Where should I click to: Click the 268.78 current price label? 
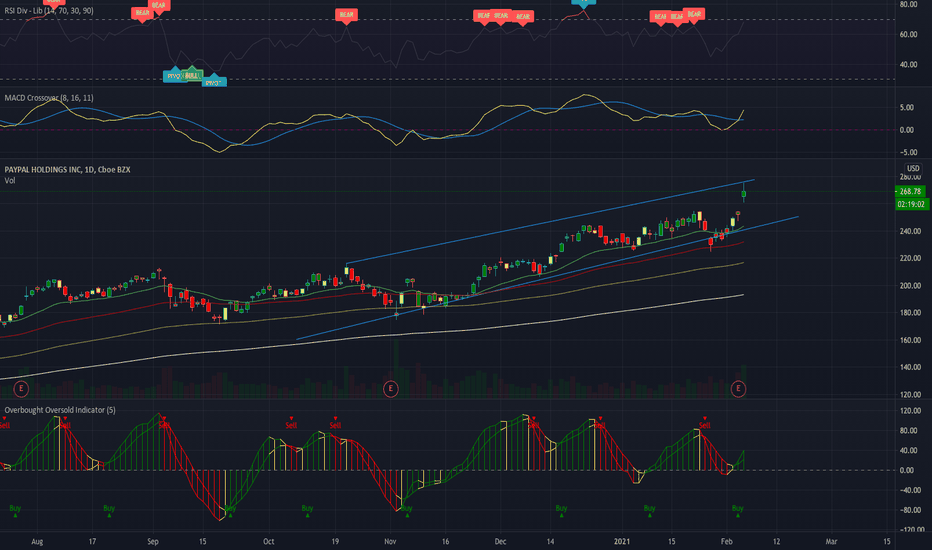pos(910,191)
